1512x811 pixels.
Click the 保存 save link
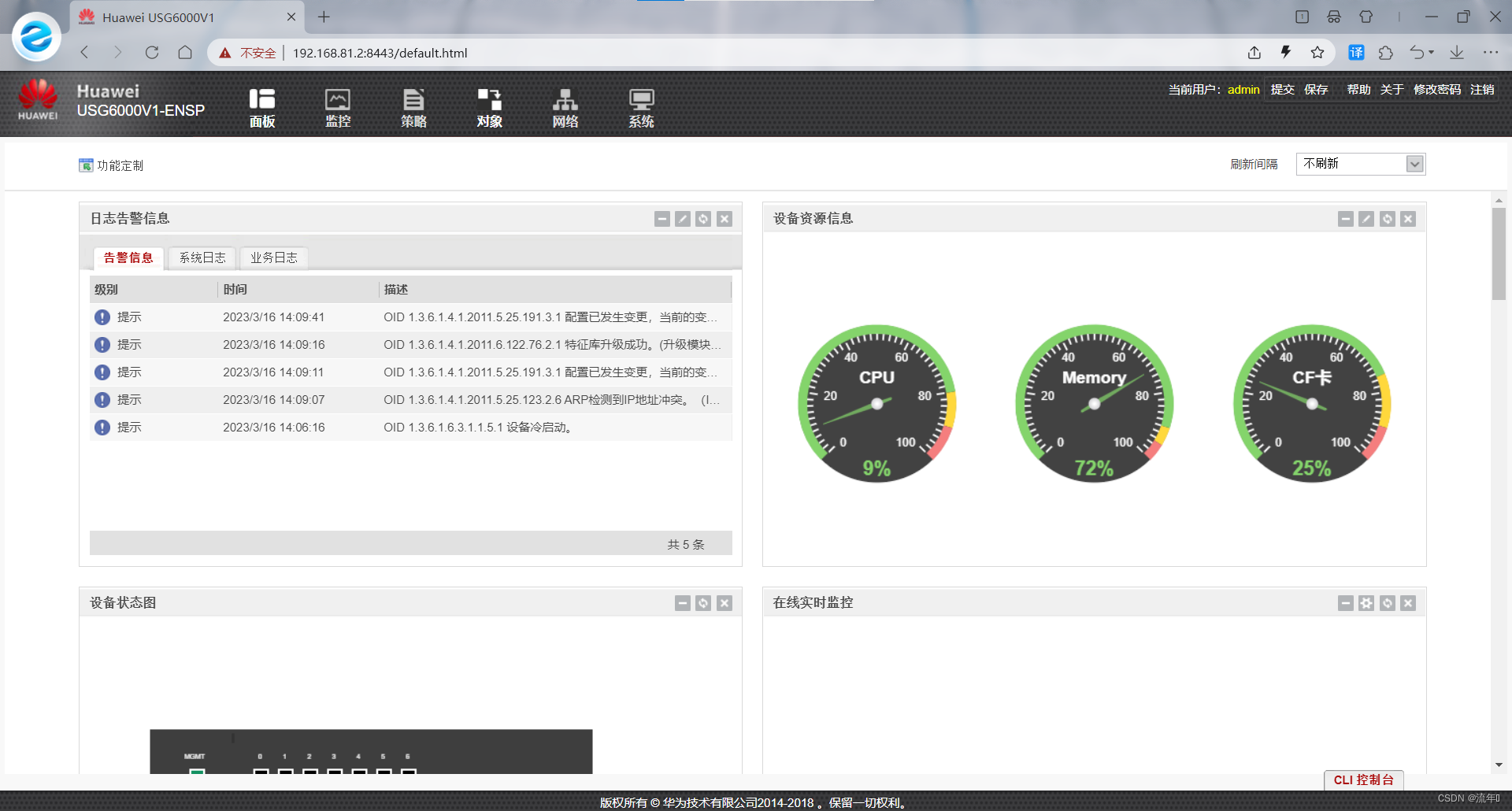coord(1316,90)
